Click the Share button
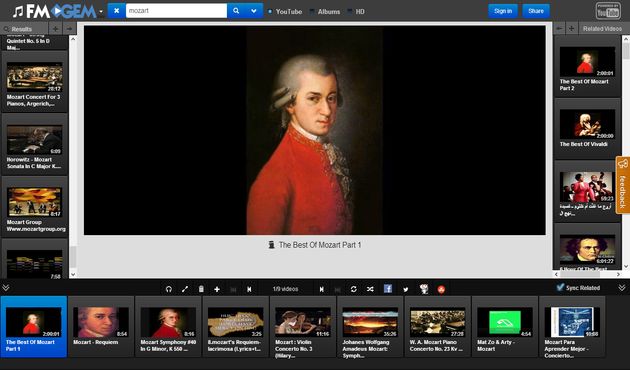630x370 pixels. (536, 11)
